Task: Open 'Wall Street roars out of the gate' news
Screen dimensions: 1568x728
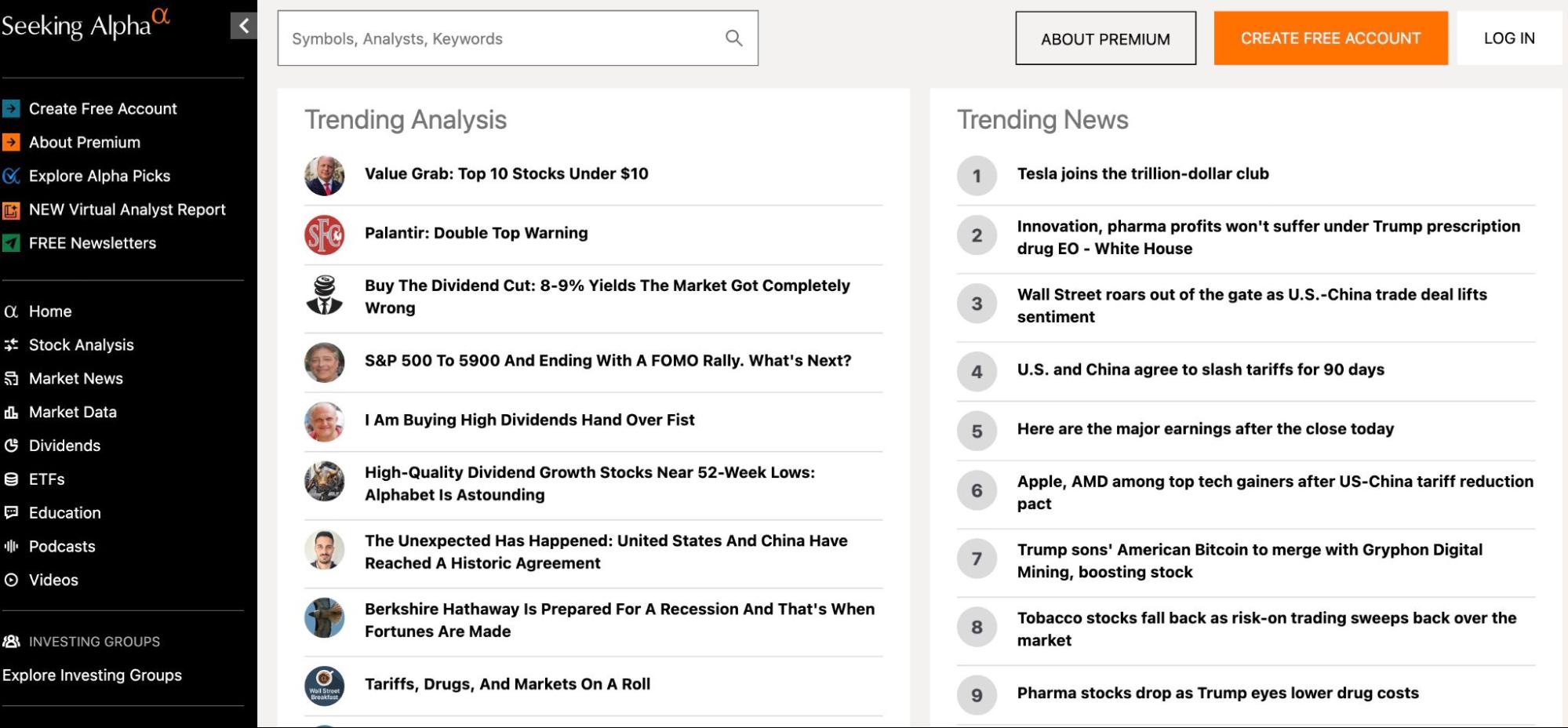Action: click(x=1252, y=305)
